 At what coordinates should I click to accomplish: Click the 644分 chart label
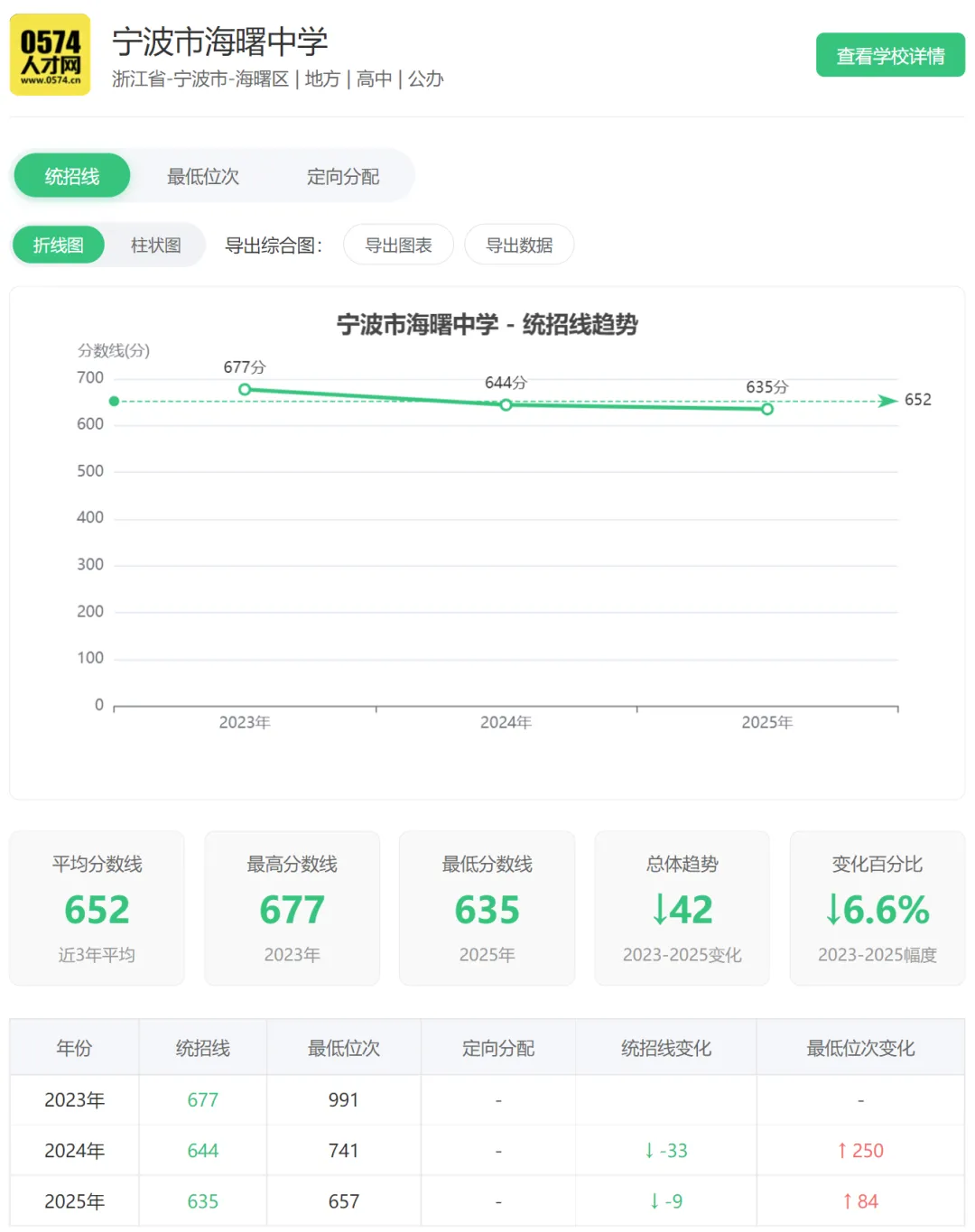tap(506, 383)
